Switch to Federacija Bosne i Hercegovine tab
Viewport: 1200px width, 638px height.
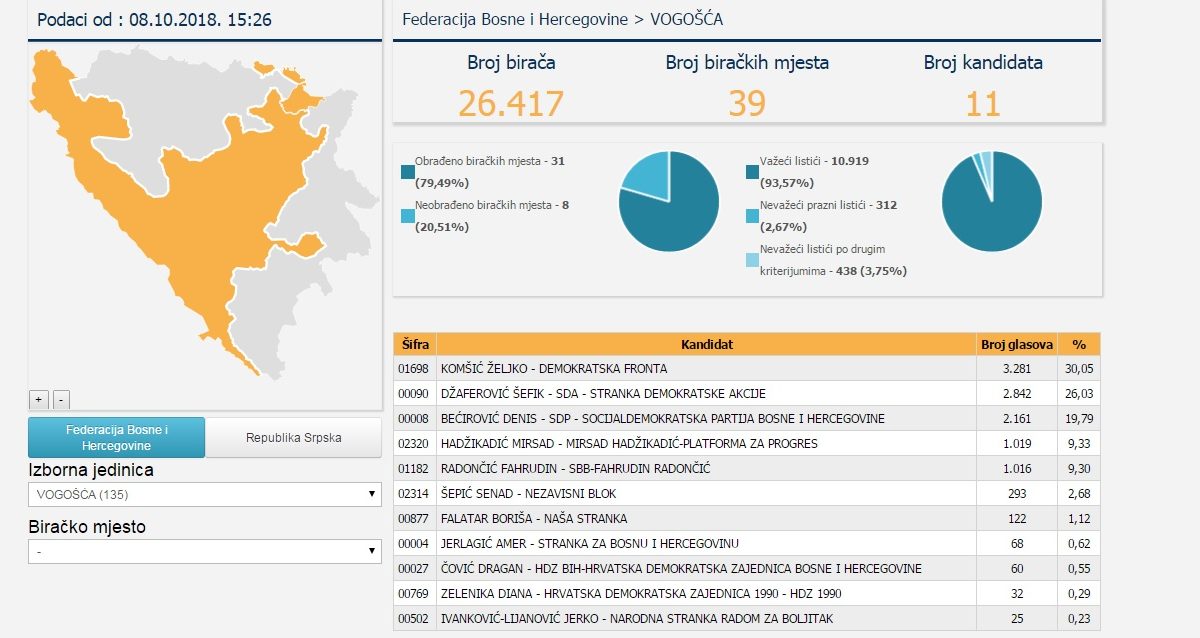[116, 437]
